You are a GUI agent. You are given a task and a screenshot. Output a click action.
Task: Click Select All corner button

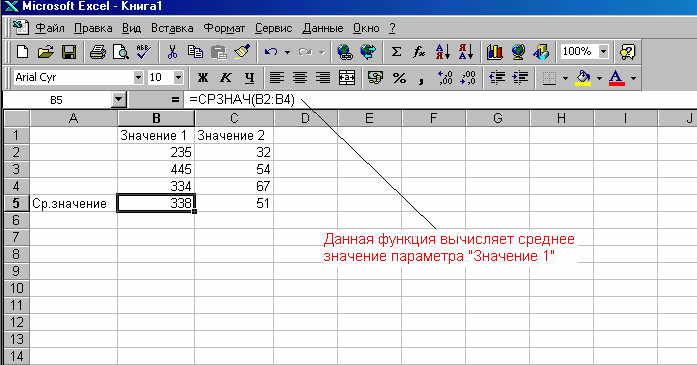16,118
